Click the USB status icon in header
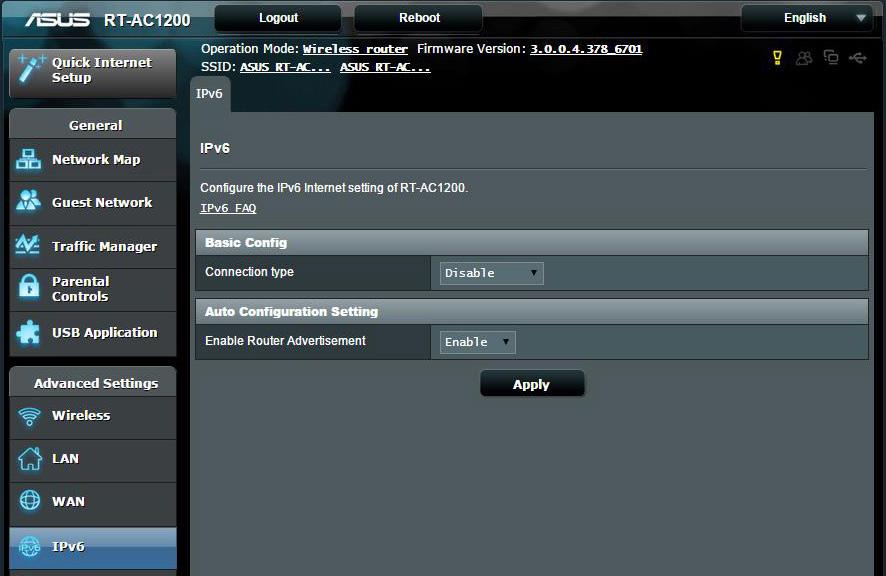This screenshot has width=886, height=576. tap(858, 58)
